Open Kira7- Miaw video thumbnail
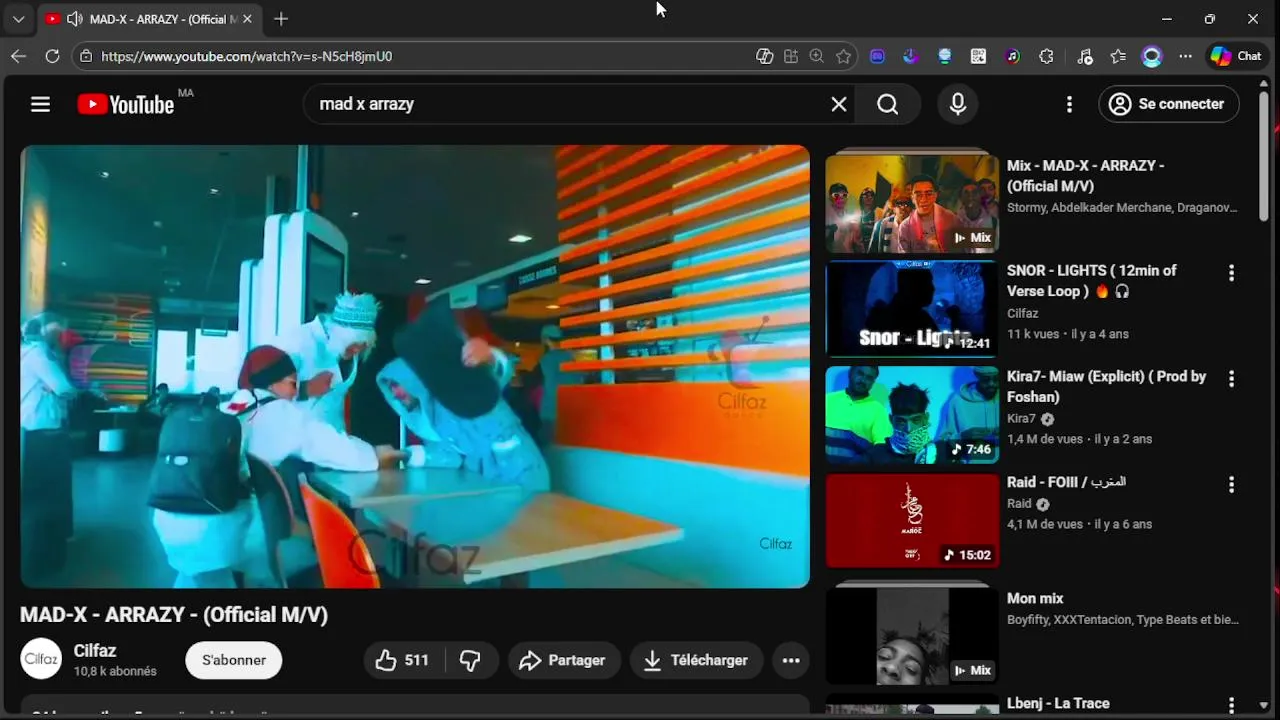The image size is (1280, 720). (912, 414)
